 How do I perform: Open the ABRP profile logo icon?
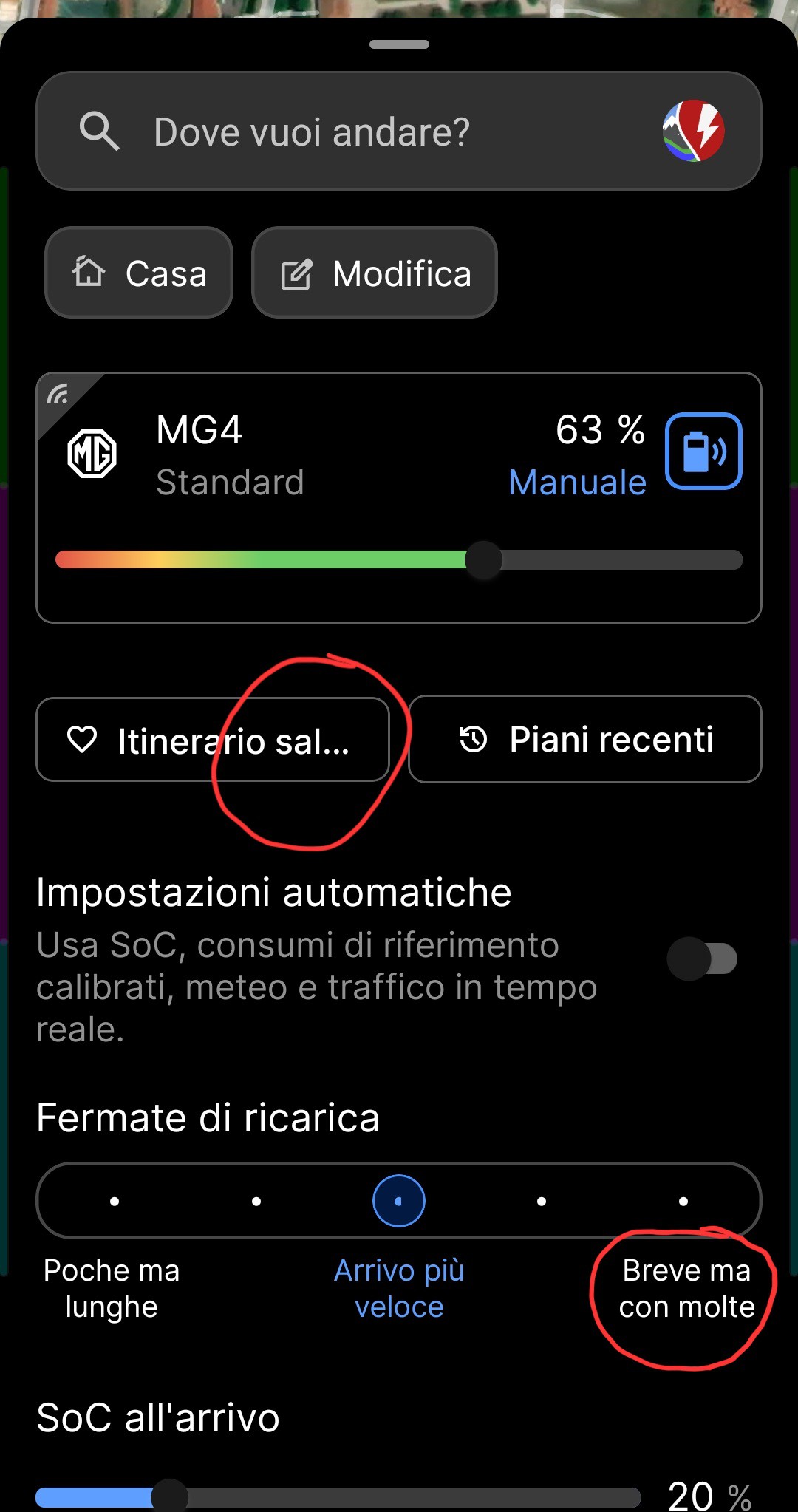pos(693,131)
